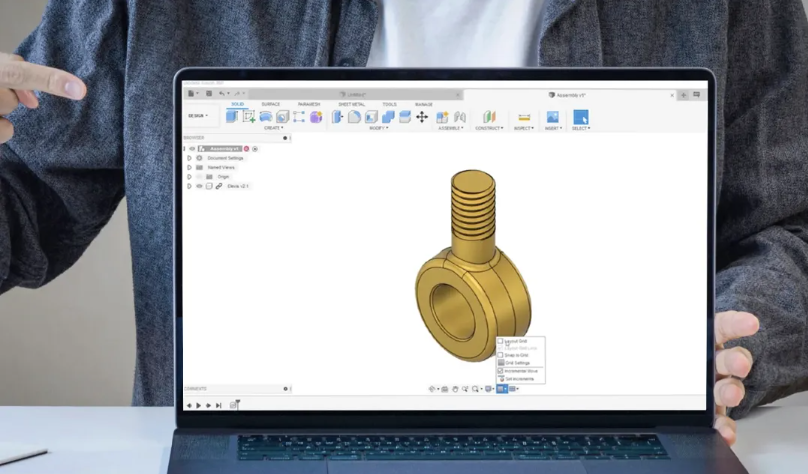Select the Shell tool
The width and height of the screenshot is (808, 474).
[371, 117]
